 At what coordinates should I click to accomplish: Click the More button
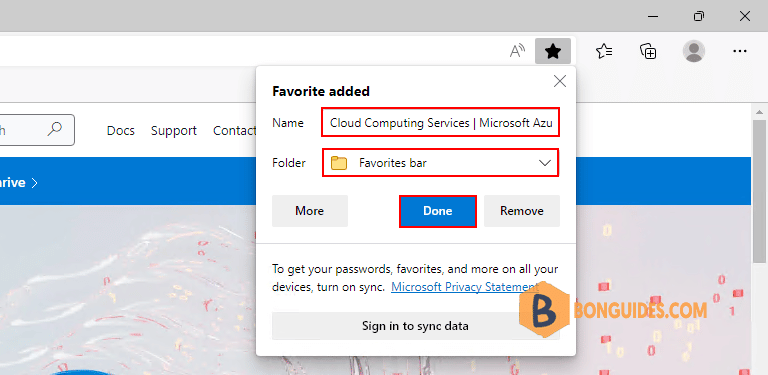(x=310, y=211)
